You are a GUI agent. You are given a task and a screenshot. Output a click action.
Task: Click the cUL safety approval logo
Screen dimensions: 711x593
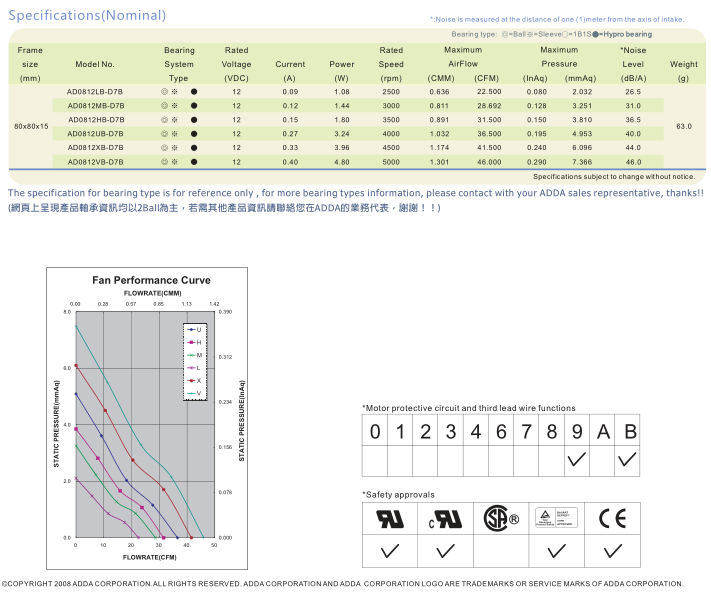point(445,520)
